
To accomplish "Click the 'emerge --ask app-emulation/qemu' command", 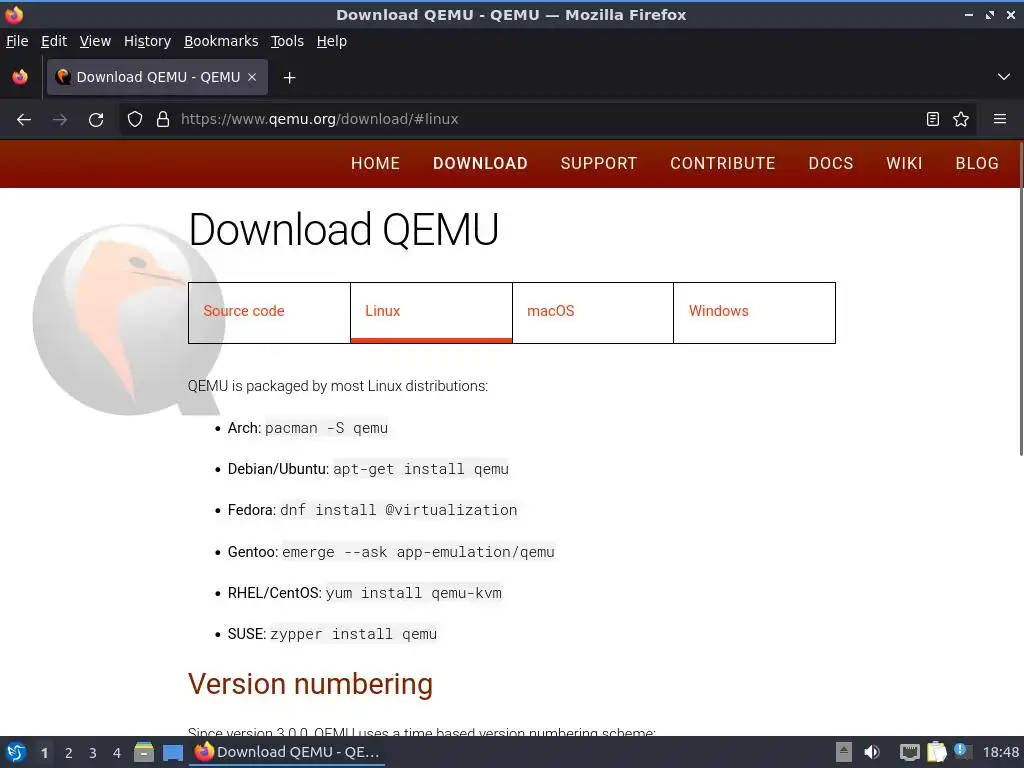I will tap(419, 552).
